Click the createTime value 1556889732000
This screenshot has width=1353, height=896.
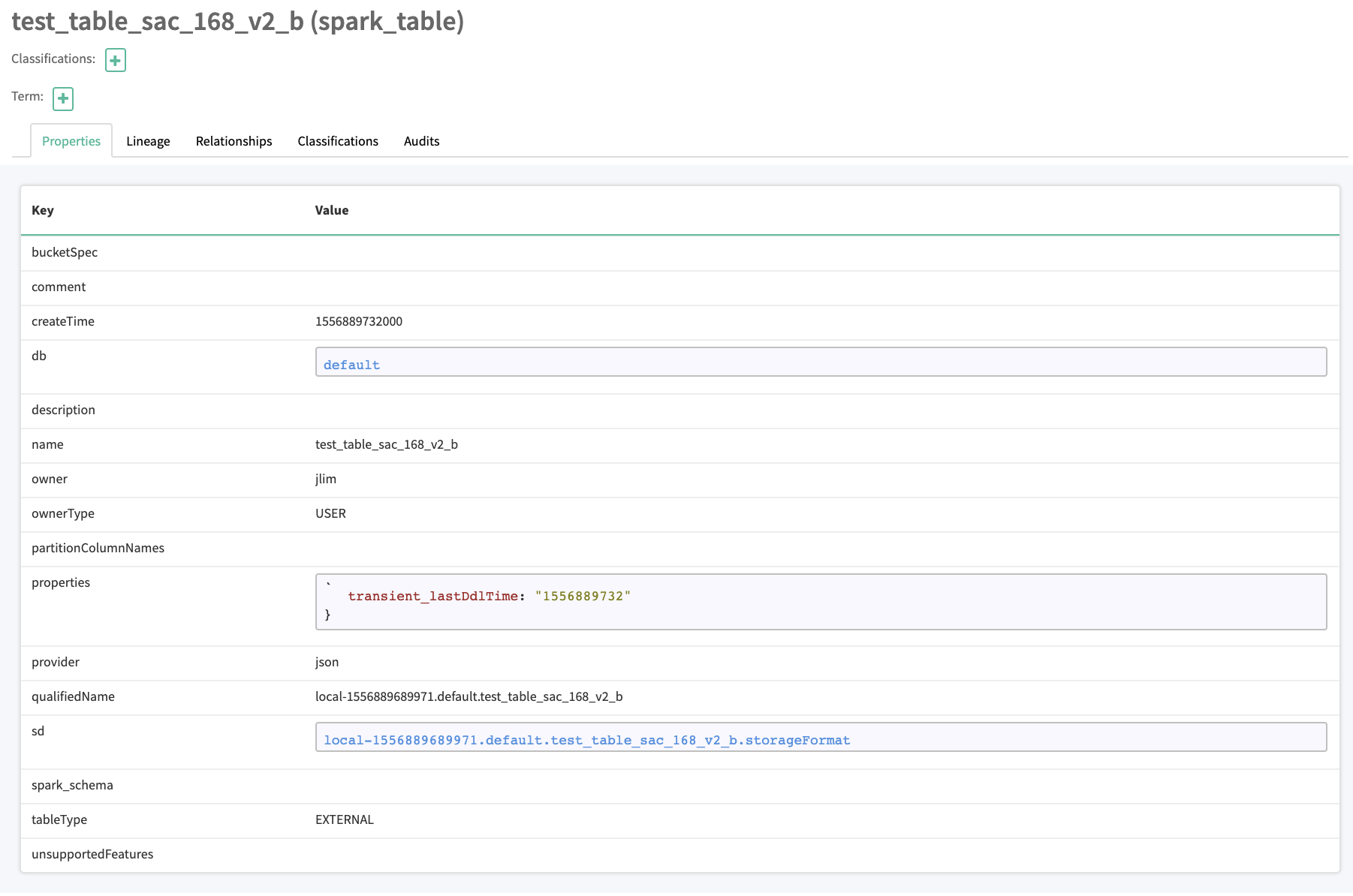pos(359,321)
